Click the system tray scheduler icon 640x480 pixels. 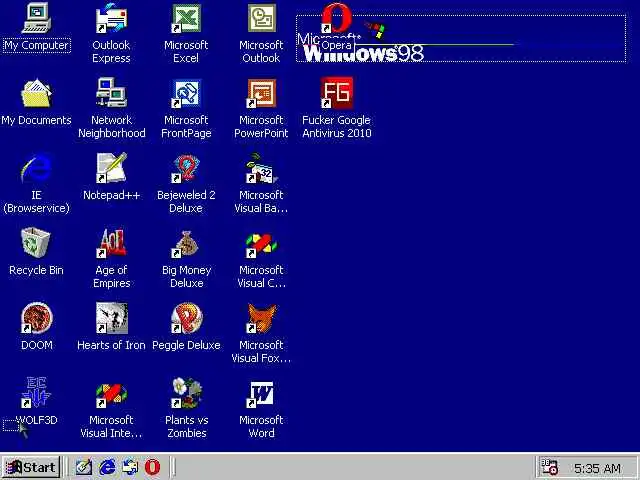[x=549, y=467]
